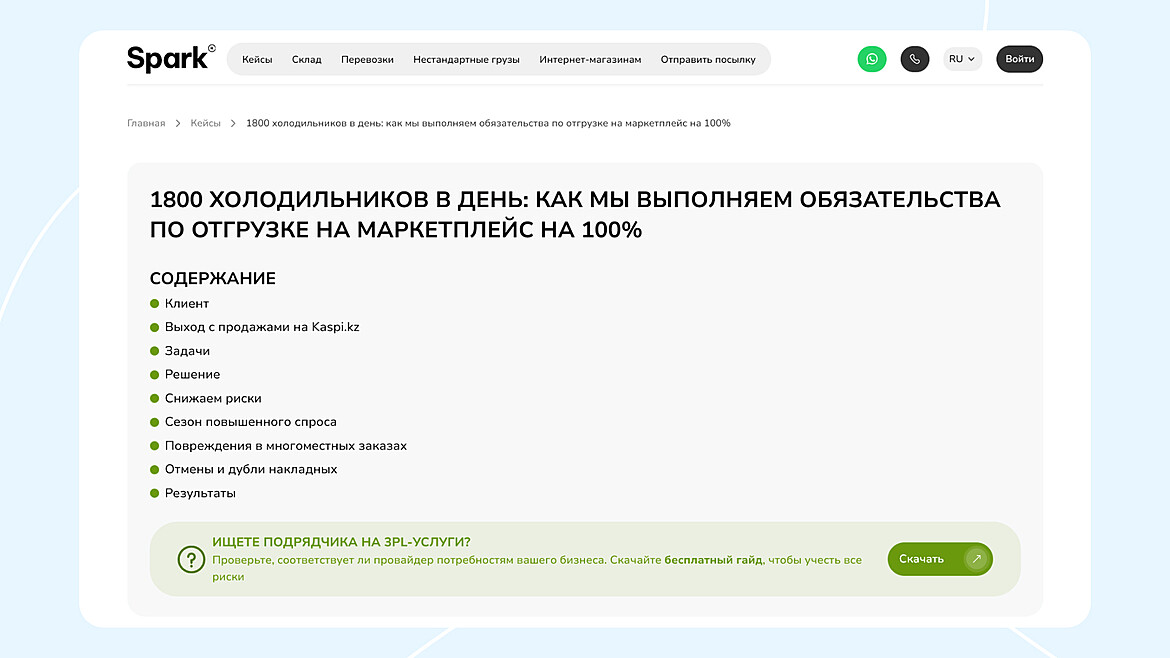
Task: Jump to Отмены и дубли накладных
Action: [x=251, y=469]
